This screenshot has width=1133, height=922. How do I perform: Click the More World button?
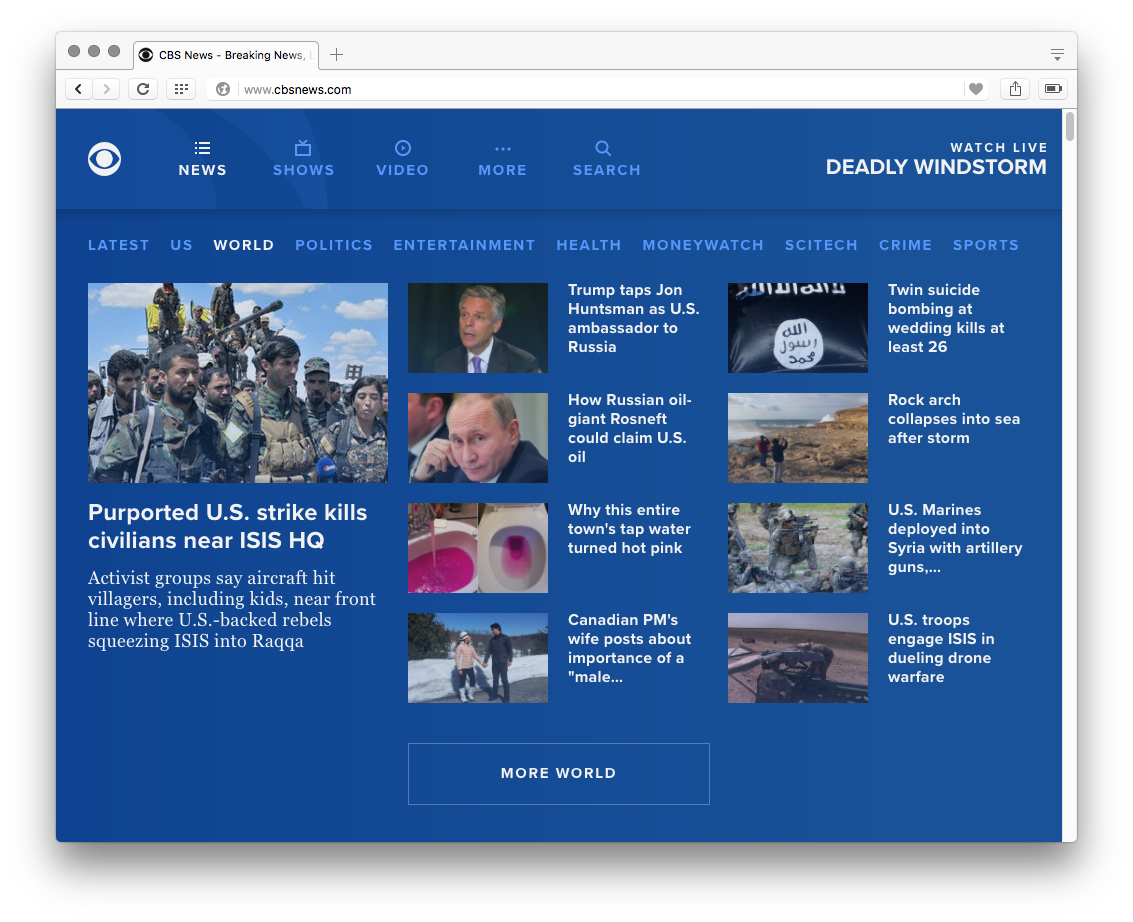(558, 773)
